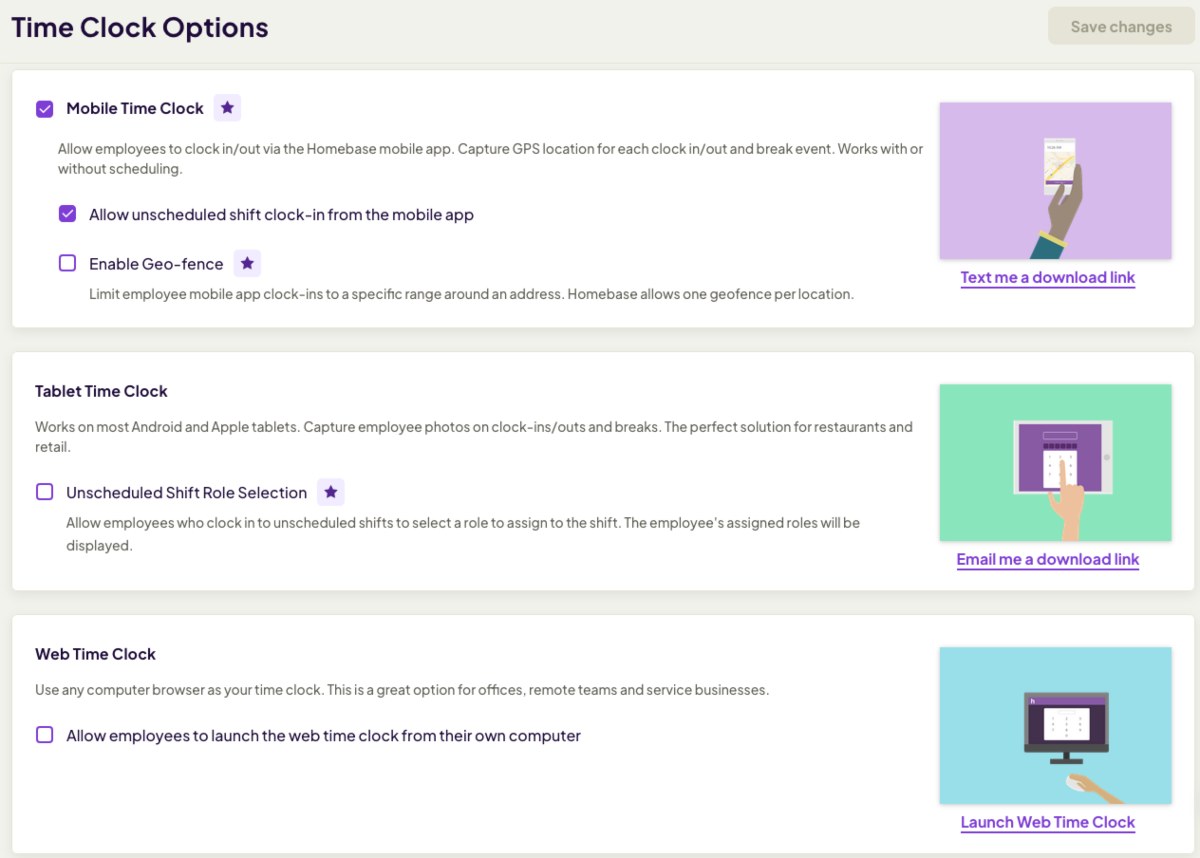Click the geofence range description text

[471, 294]
